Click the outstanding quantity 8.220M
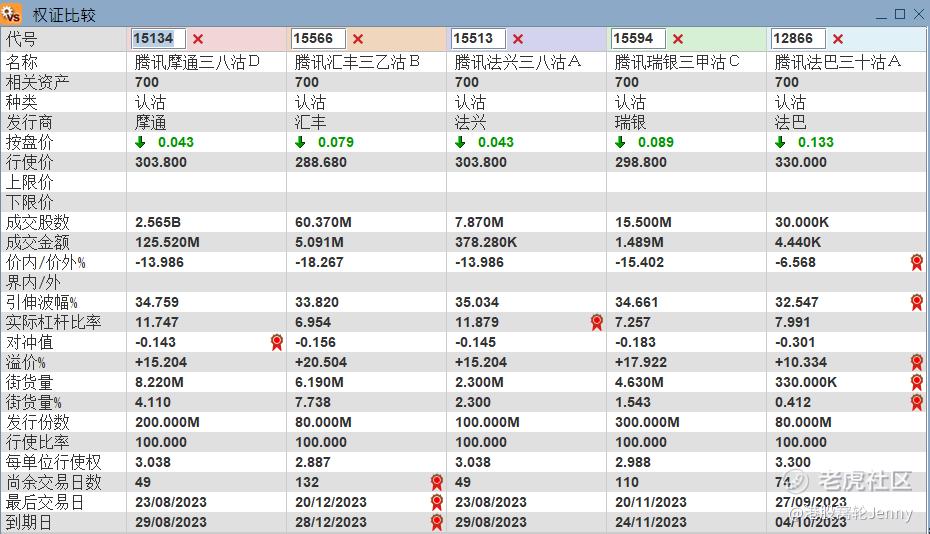930x534 pixels. [x=159, y=383]
